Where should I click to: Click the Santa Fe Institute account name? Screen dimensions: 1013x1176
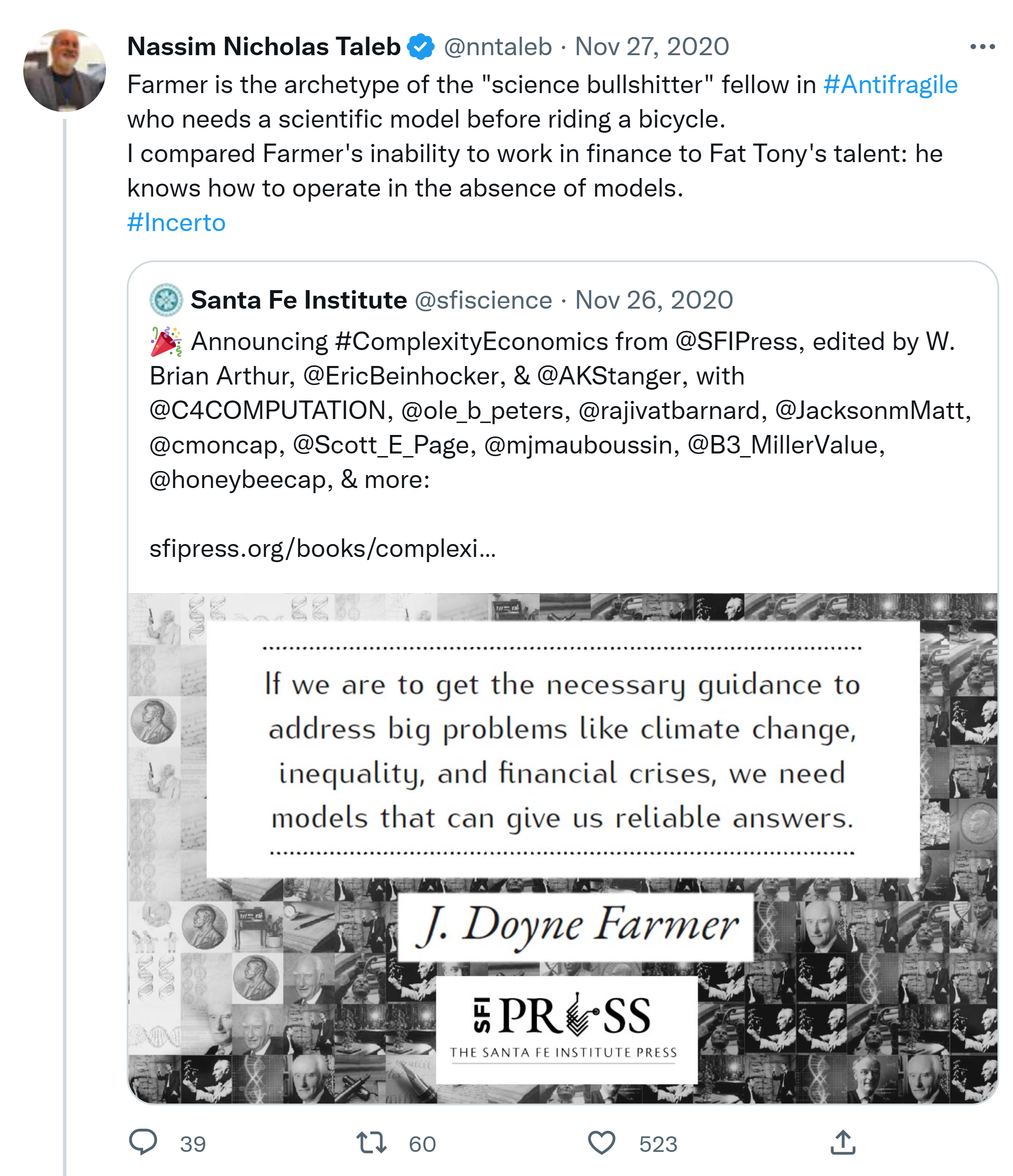(x=298, y=300)
